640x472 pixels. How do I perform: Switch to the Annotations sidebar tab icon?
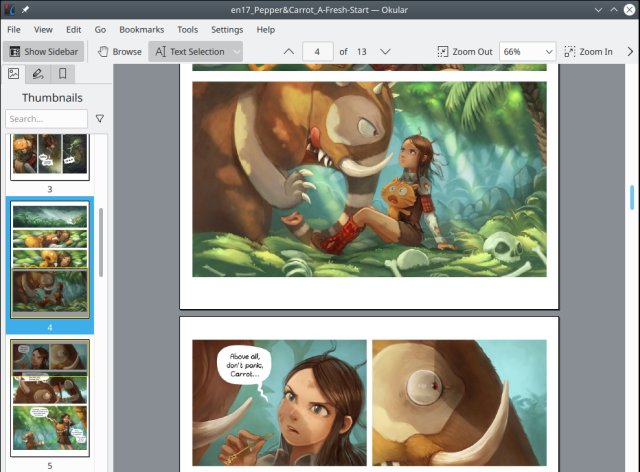pyautogui.click(x=38, y=73)
